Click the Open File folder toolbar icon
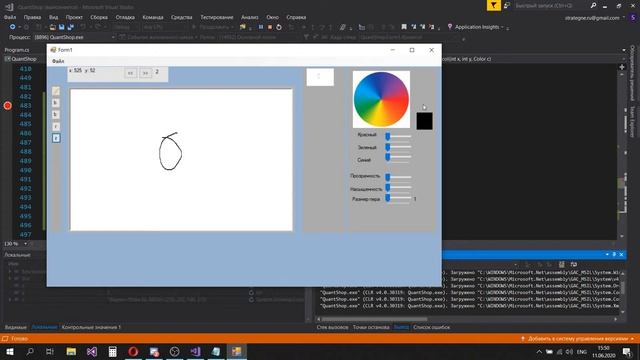This screenshot has height=360, width=640. click(52, 27)
